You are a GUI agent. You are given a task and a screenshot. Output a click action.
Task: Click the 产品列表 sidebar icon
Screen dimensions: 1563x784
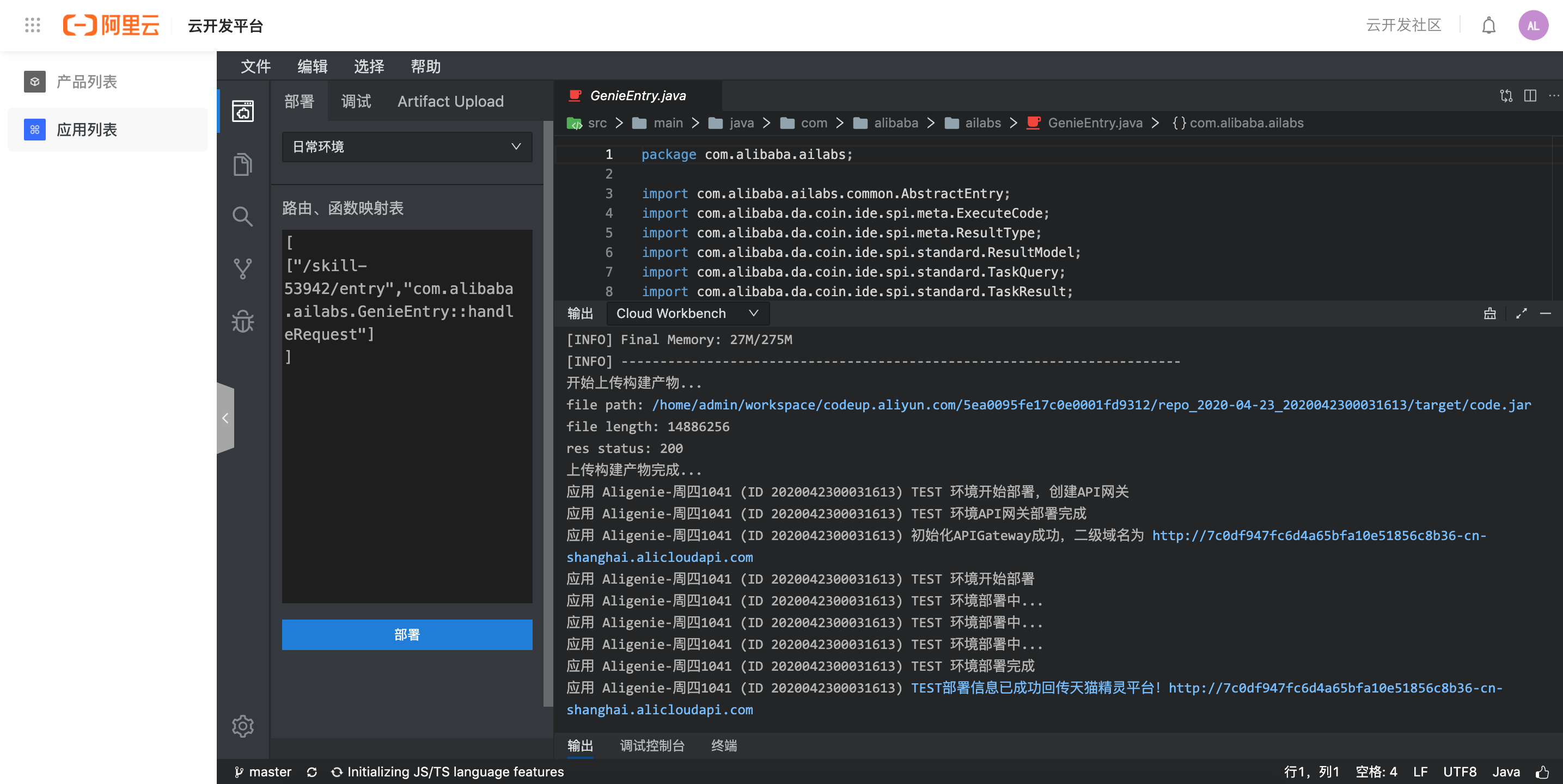click(35, 82)
